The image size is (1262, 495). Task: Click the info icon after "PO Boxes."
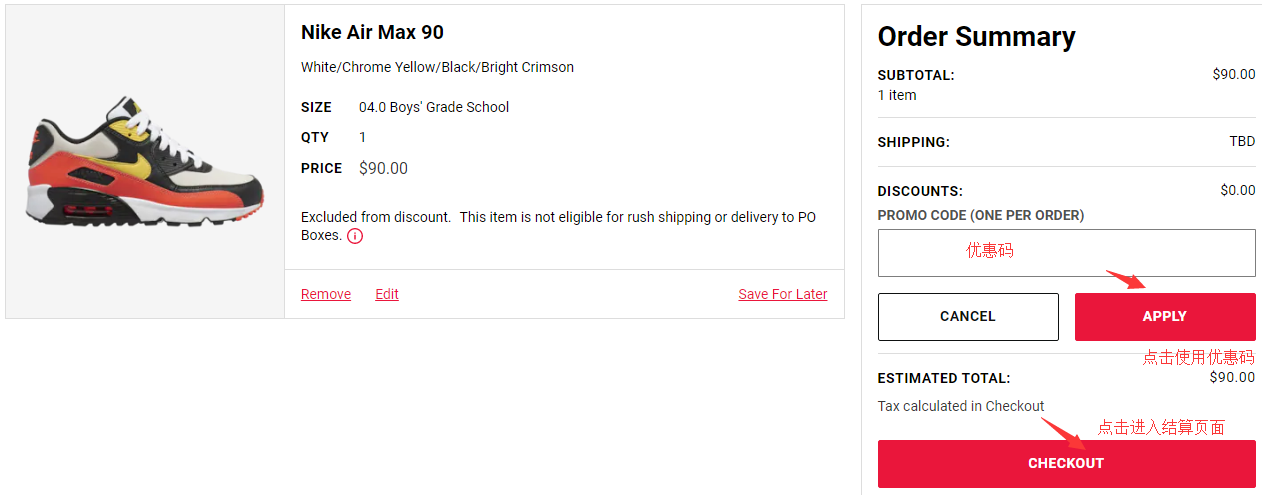point(355,236)
